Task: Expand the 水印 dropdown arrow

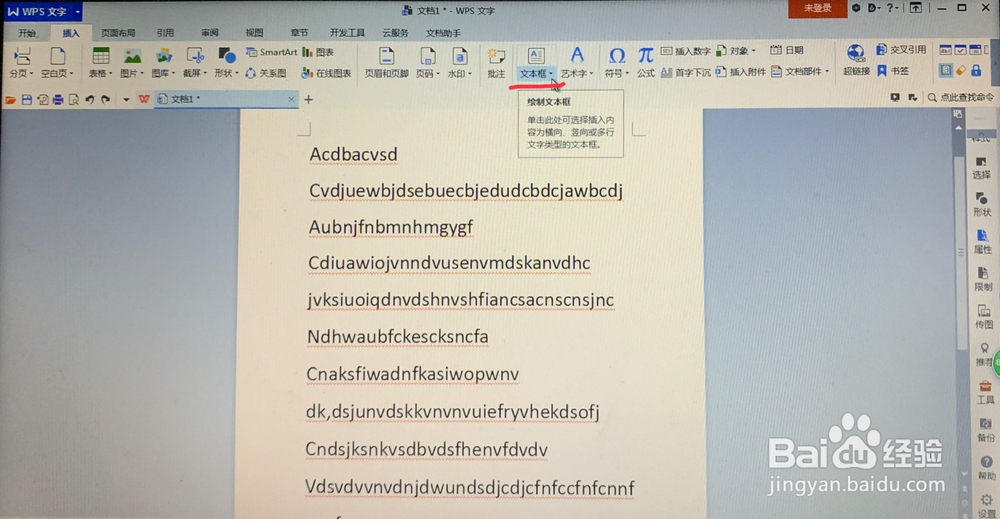Action: (469, 74)
